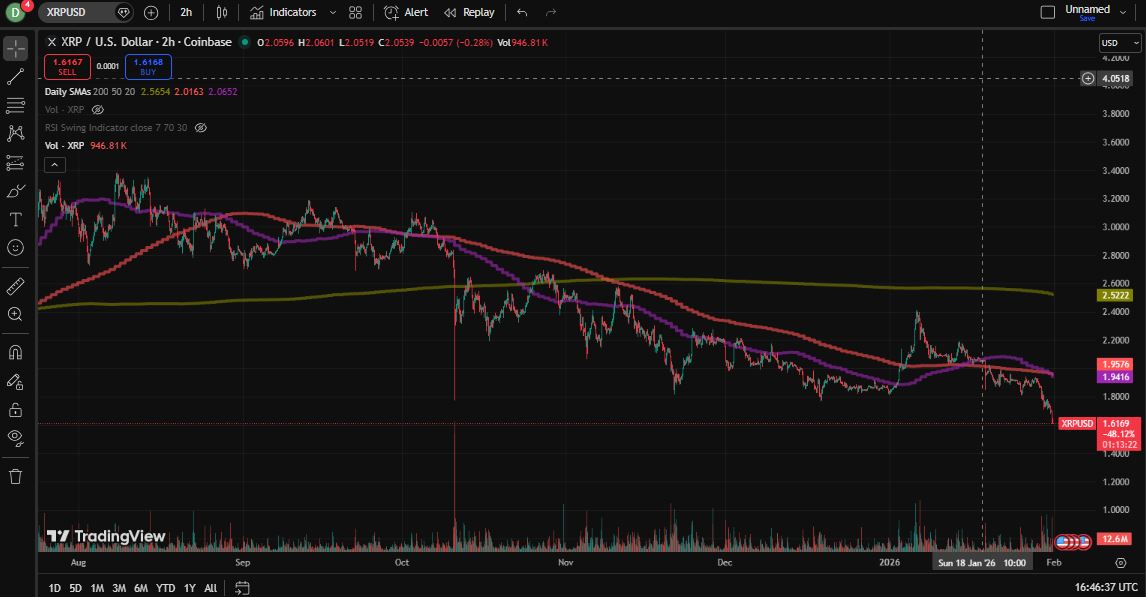Image resolution: width=1146 pixels, height=597 pixels.
Task: Expand the Indicators favorites dropdown arrow
Action: [333, 12]
